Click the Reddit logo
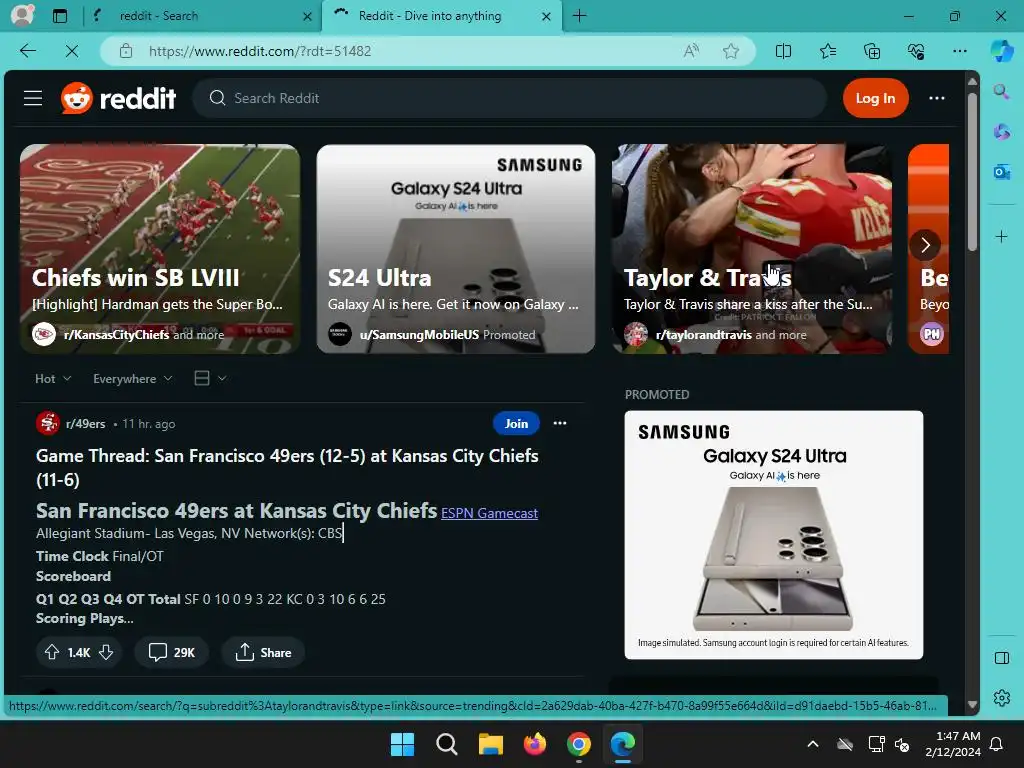The image size is (1024, 768). (x=118, y=99)
